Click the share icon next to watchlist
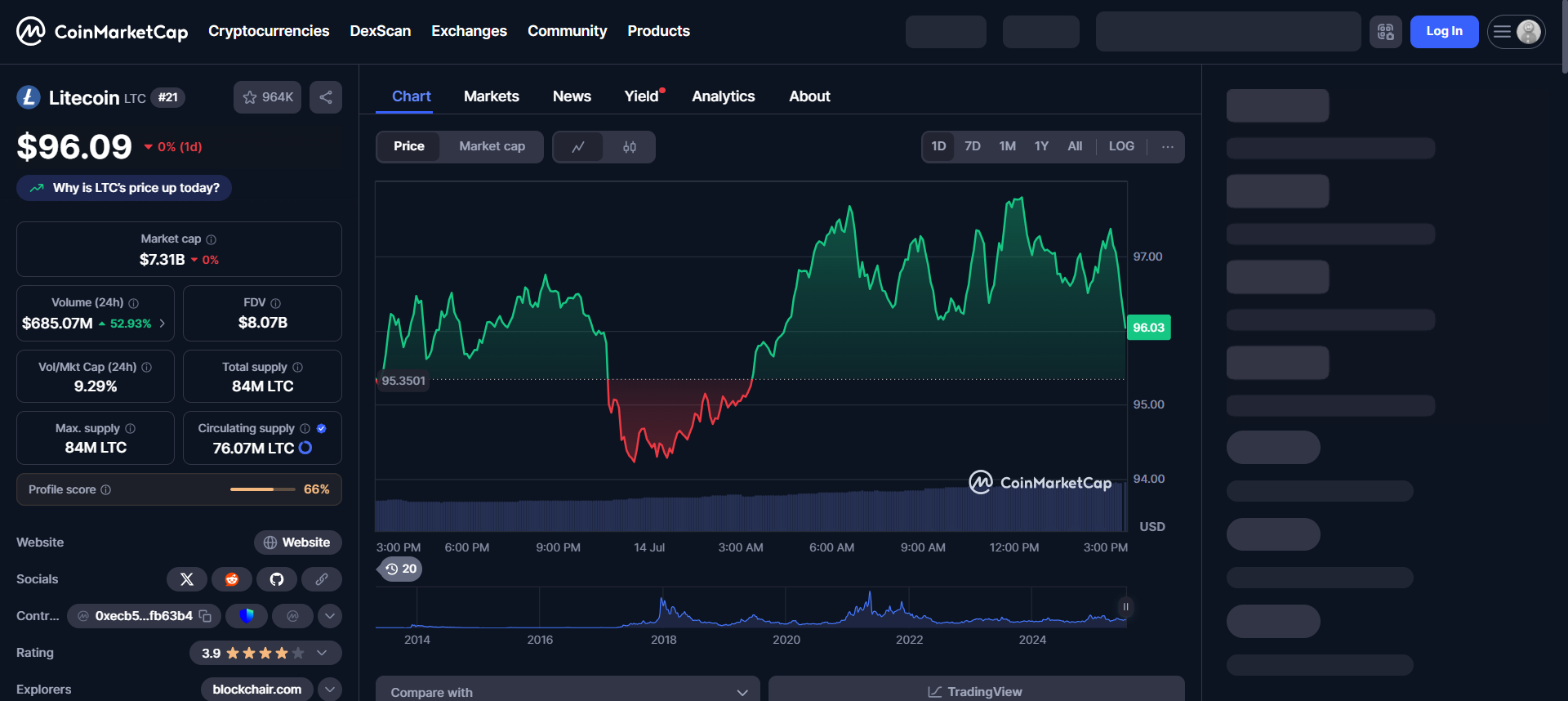1568x701 pixels. coord(326,97)
